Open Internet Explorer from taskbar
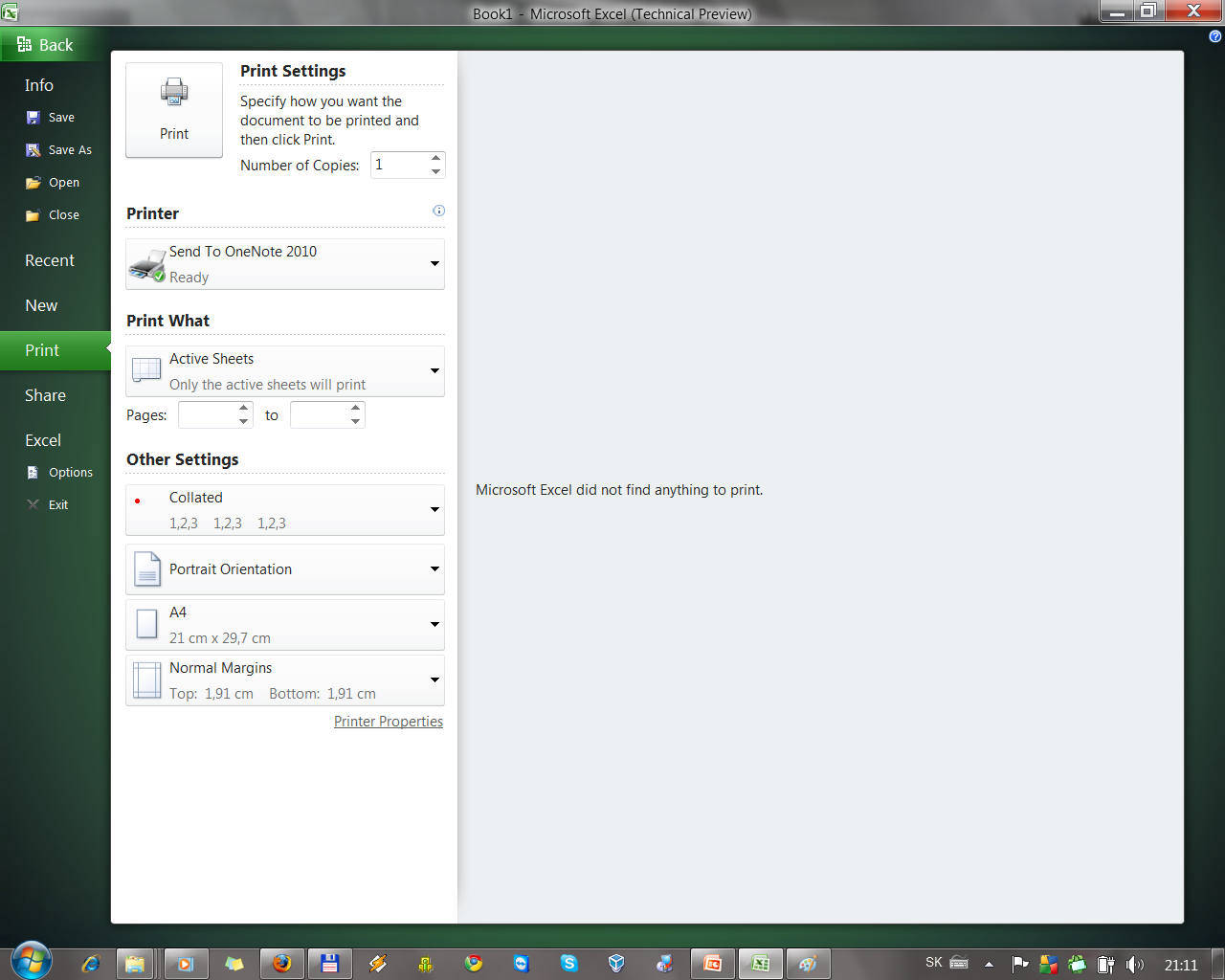 [x=91, y=964]
